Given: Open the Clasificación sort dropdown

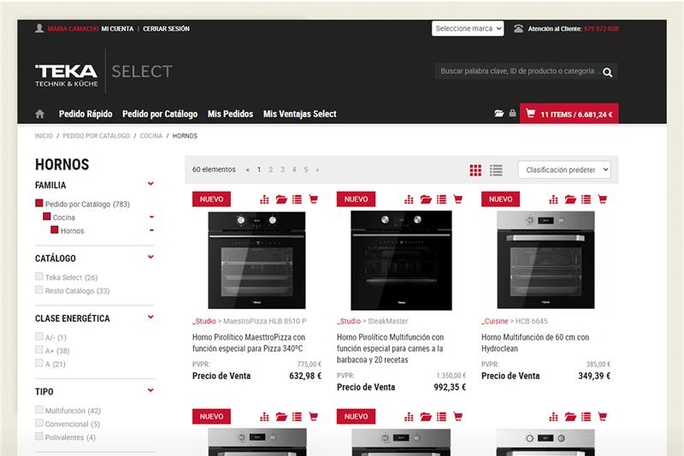Looking at the screenshot, I should (x=564, y=170).
